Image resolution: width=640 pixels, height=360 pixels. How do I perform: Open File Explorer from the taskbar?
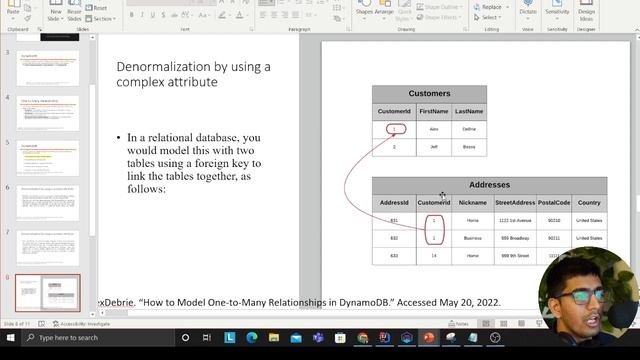tap(274, 338)
